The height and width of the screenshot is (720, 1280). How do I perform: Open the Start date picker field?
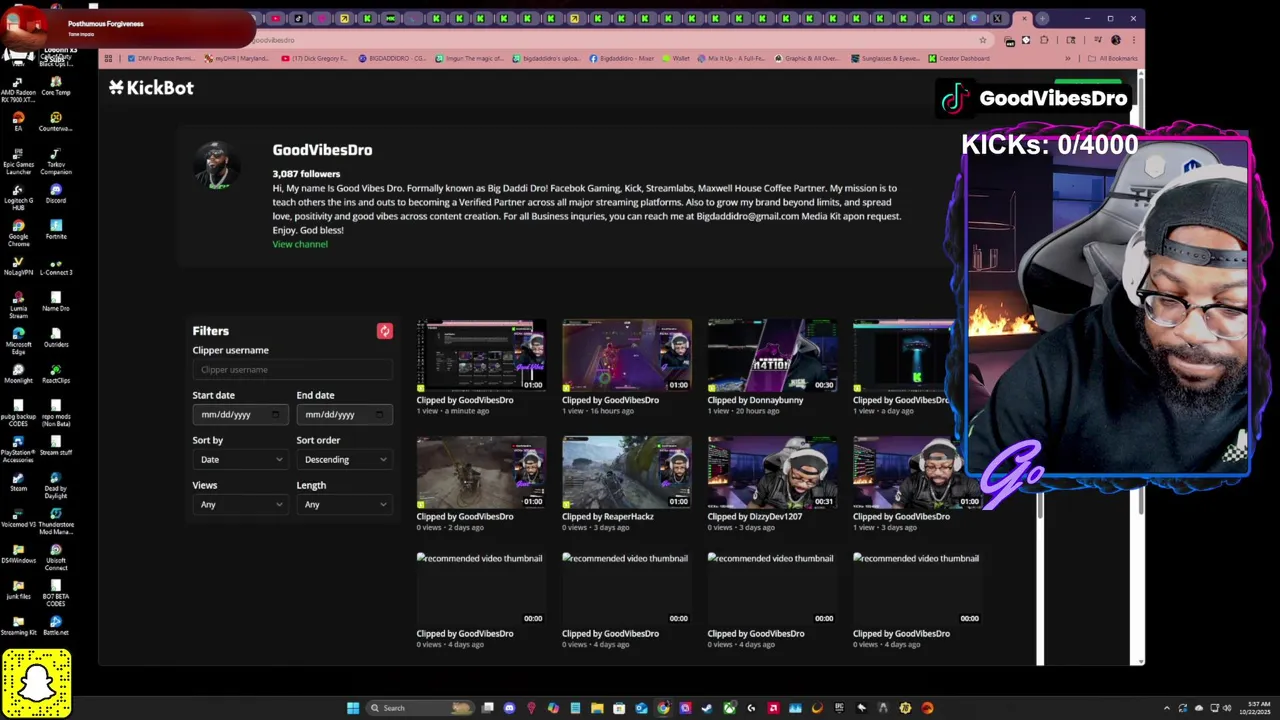tap(240, 414)
